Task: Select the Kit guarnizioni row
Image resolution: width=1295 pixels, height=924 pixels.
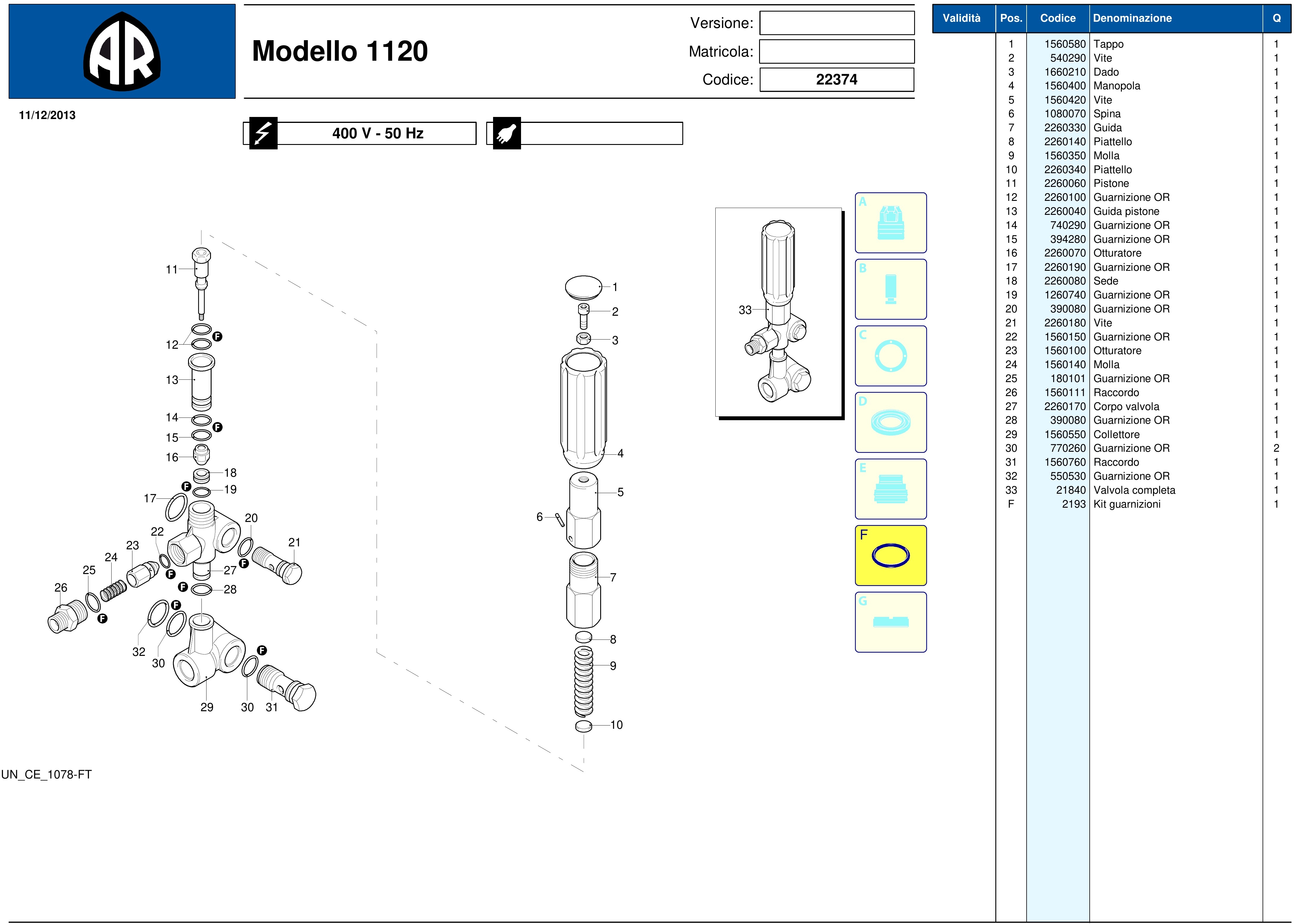Action: (x=1127, y=504)
